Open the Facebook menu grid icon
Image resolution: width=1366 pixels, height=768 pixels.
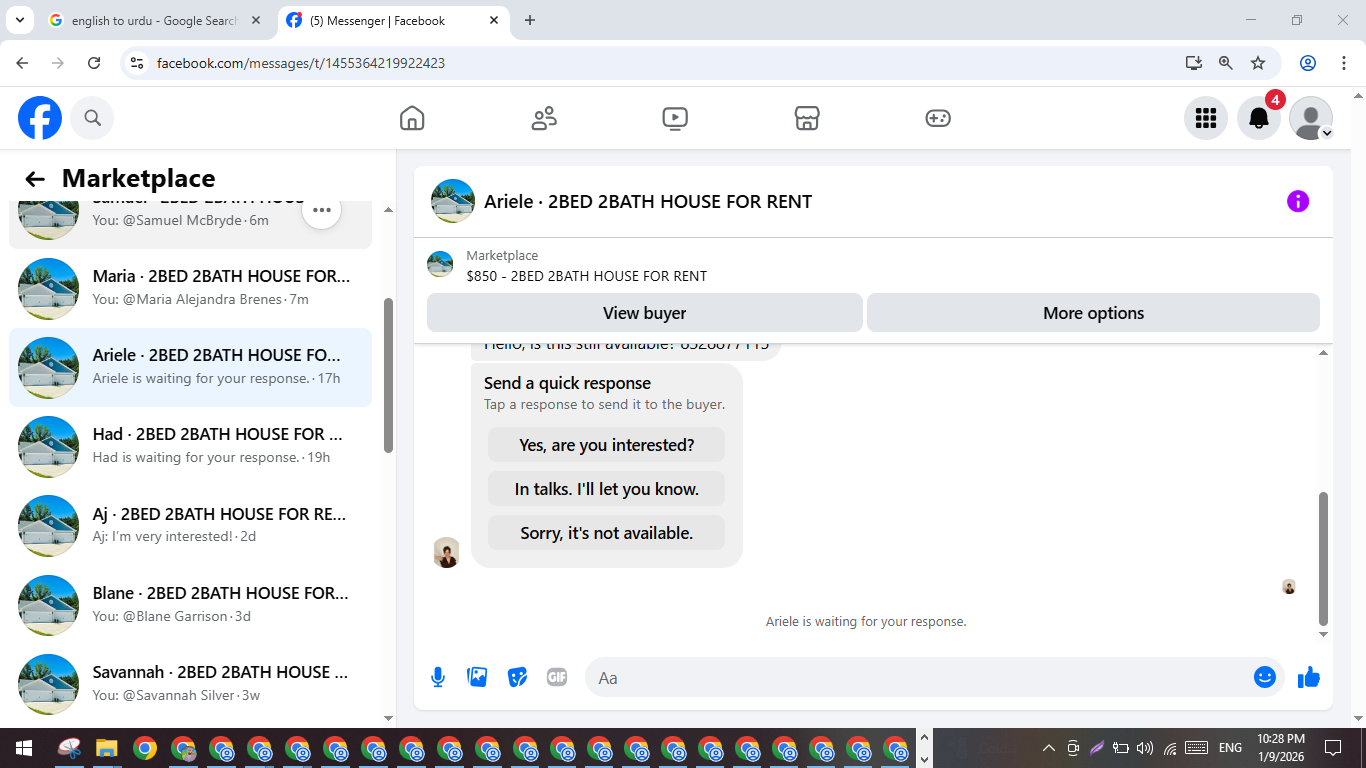pyautogui.click(x=1206, y=118)
